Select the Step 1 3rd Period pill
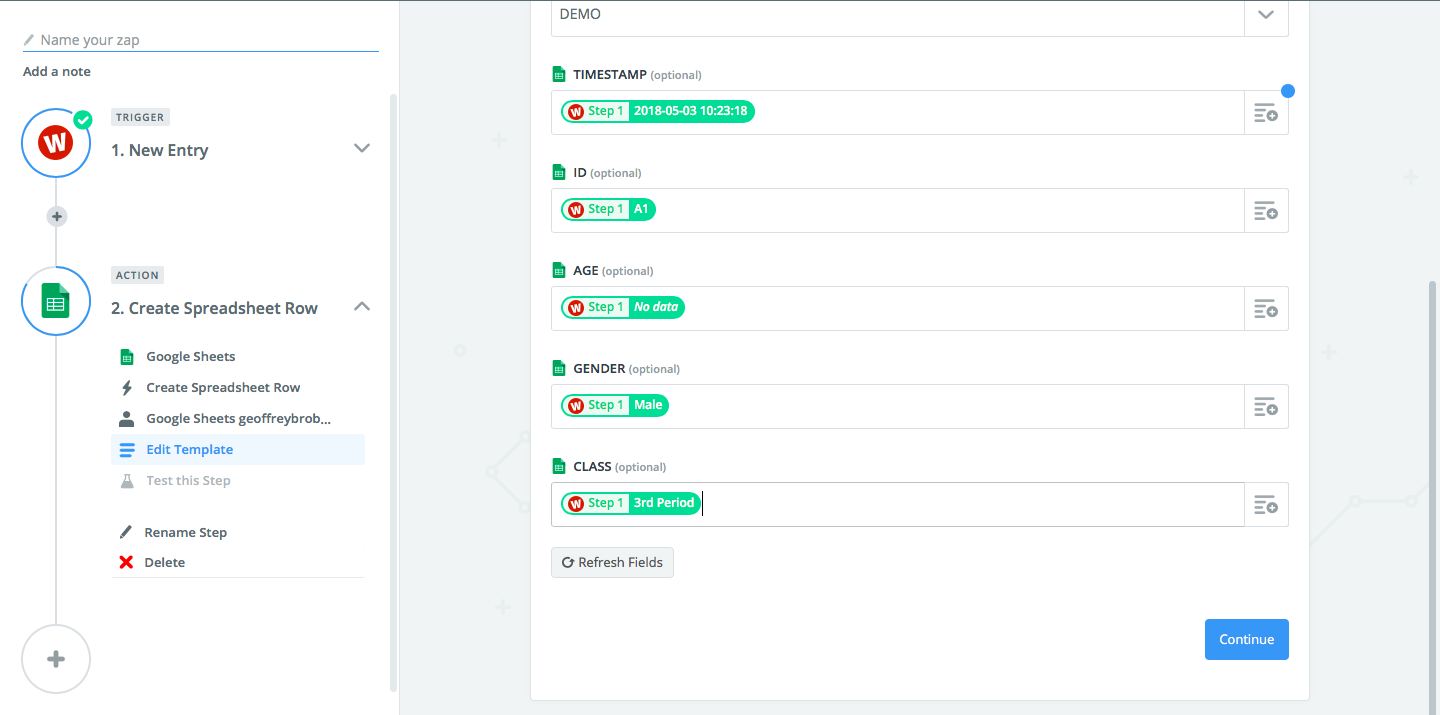 (631, 503)
